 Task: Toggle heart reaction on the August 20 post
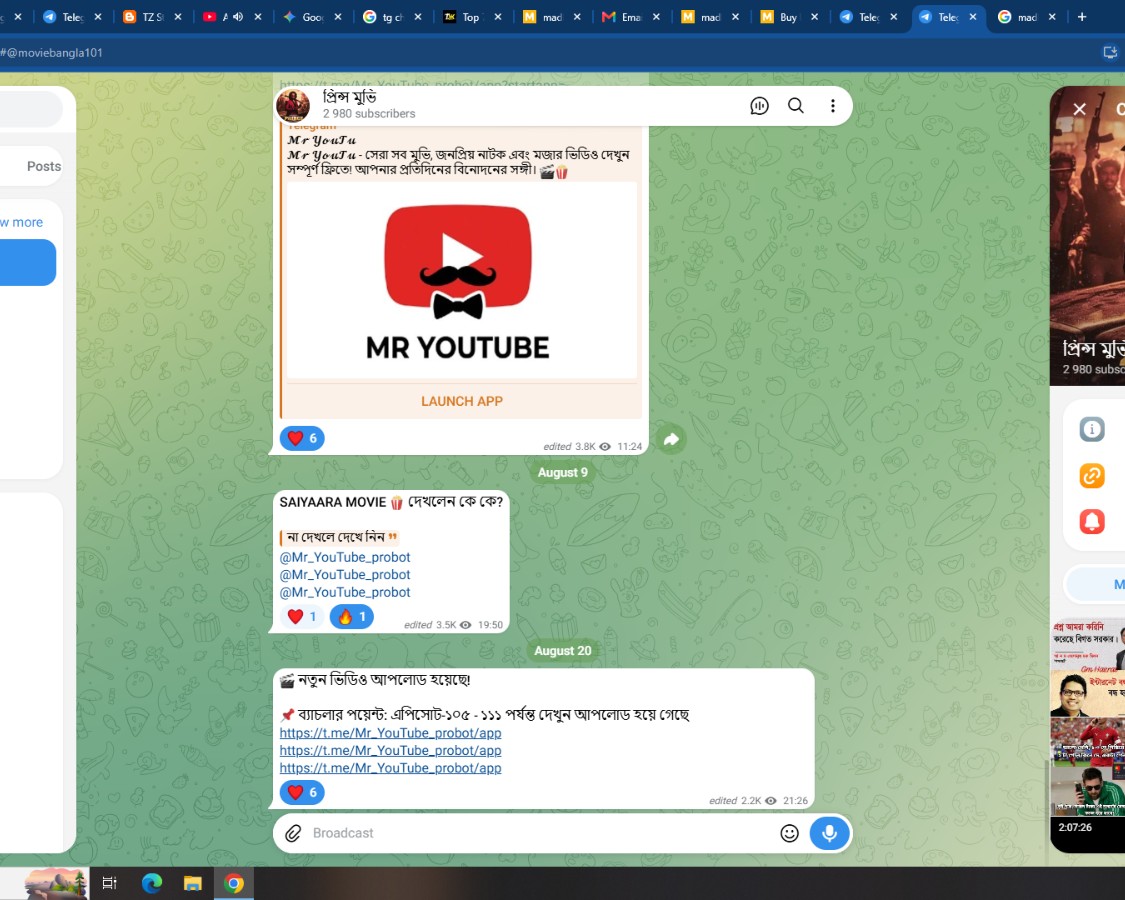click(302, 792)
